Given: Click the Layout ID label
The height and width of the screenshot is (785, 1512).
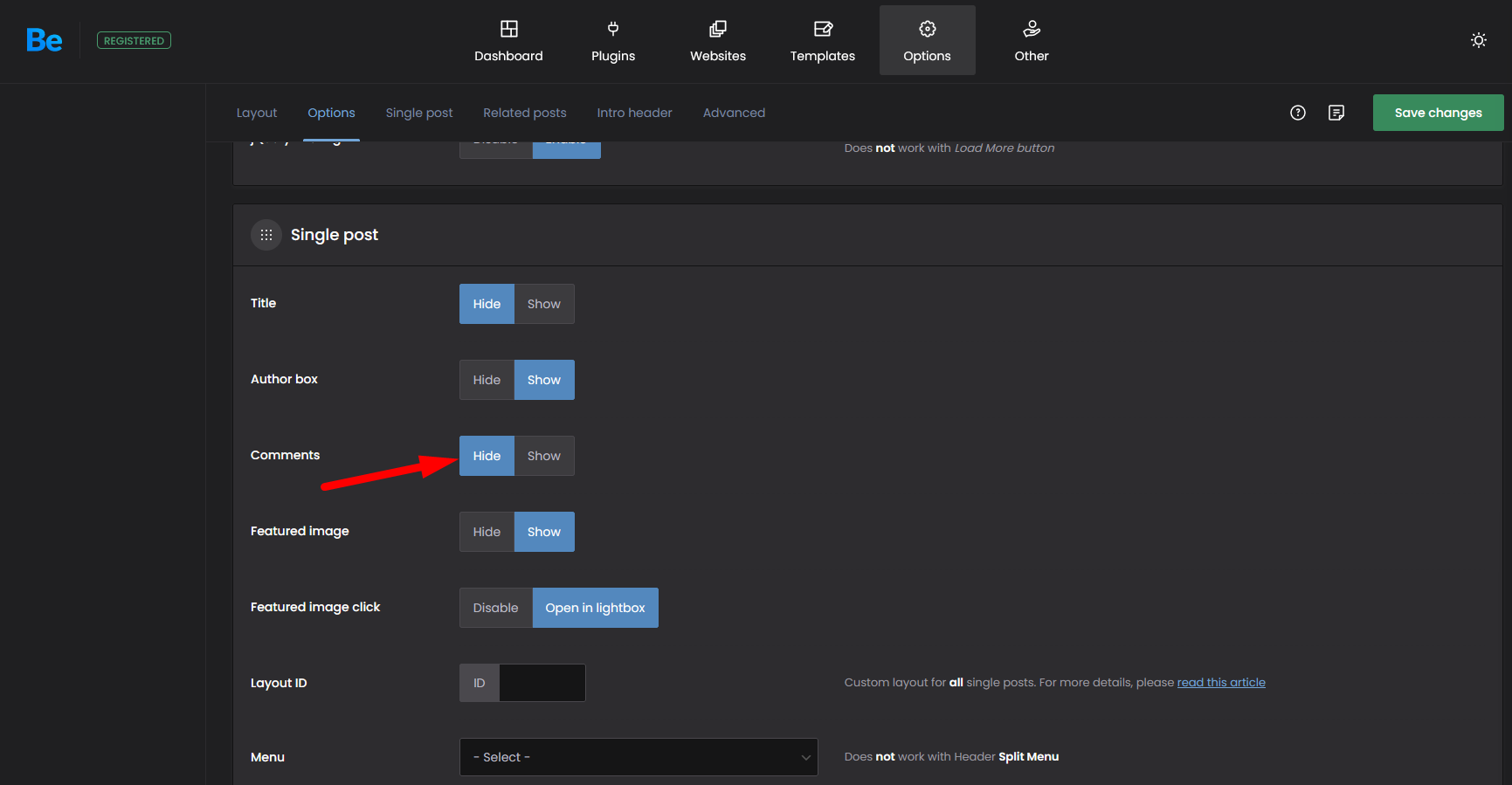Looking at the screenshot, I should (279, 683).
